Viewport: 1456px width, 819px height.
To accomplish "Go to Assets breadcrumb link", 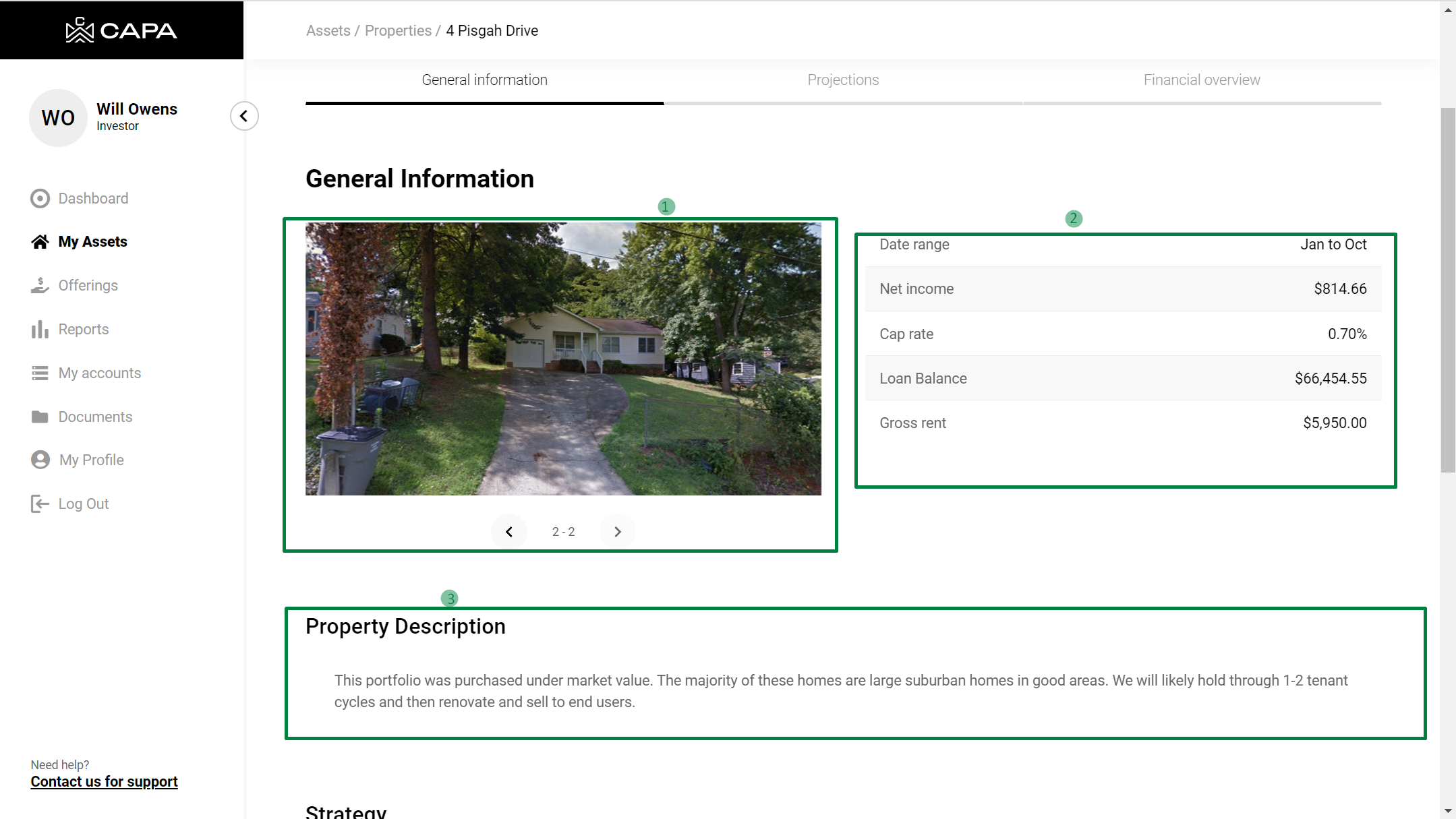I will click(x=328, y=31).
